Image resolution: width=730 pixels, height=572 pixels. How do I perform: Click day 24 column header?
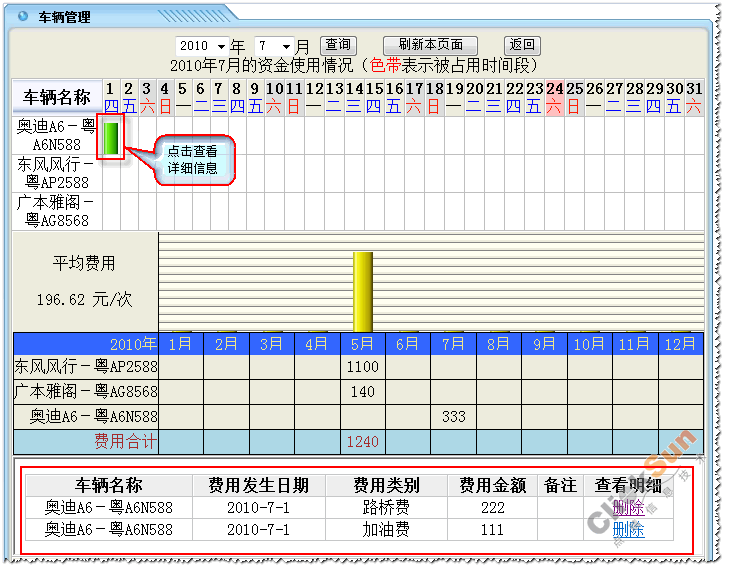(554, 97)
